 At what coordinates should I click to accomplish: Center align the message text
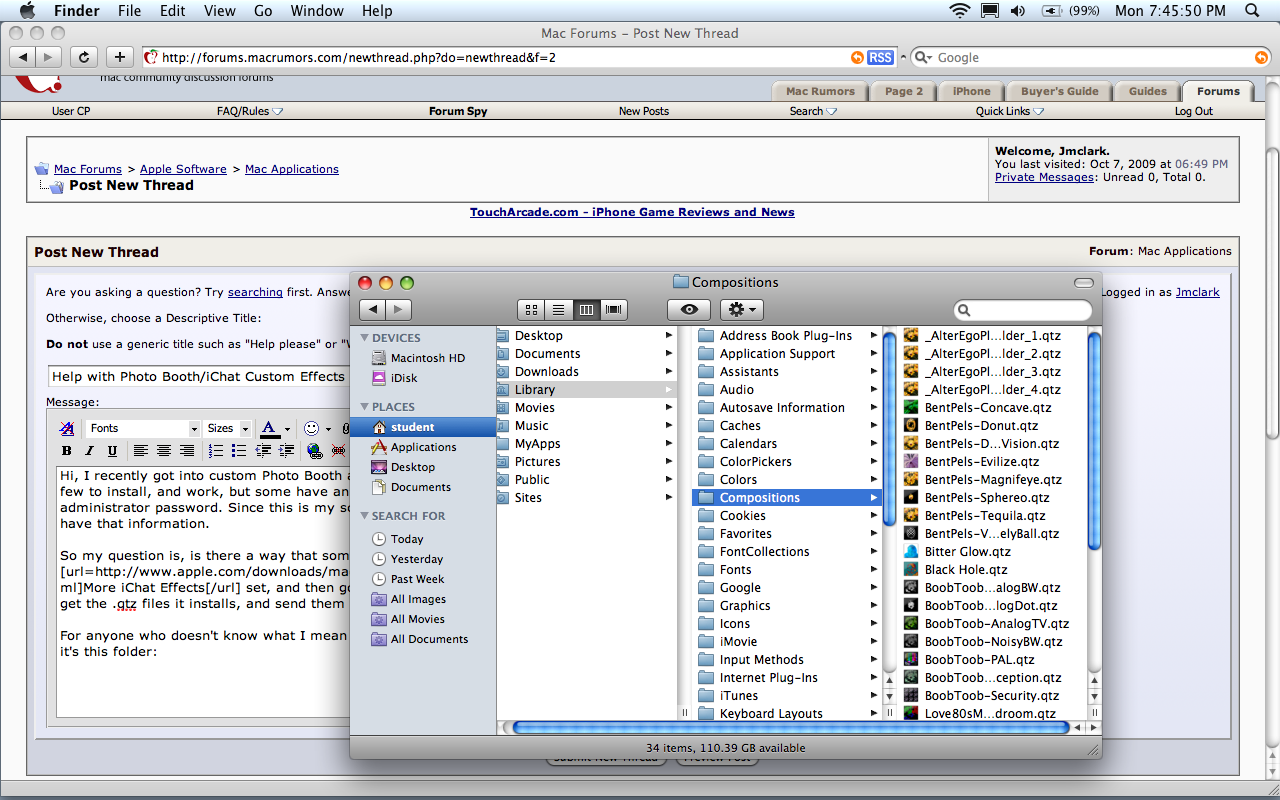(164, 451)
